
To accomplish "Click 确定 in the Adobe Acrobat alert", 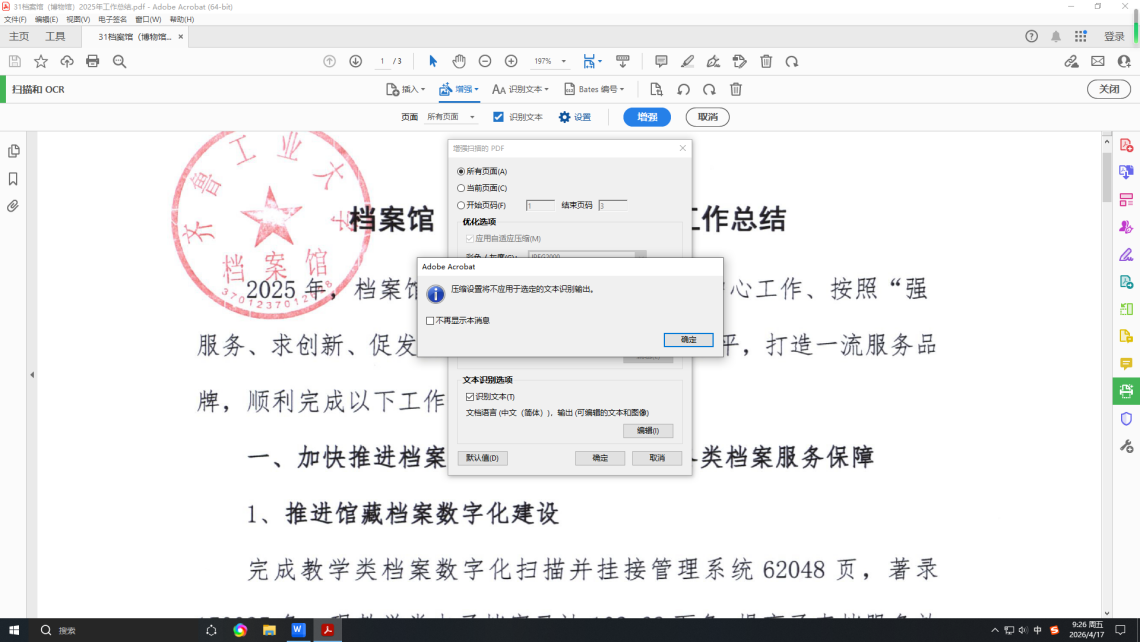I will 688,340.
